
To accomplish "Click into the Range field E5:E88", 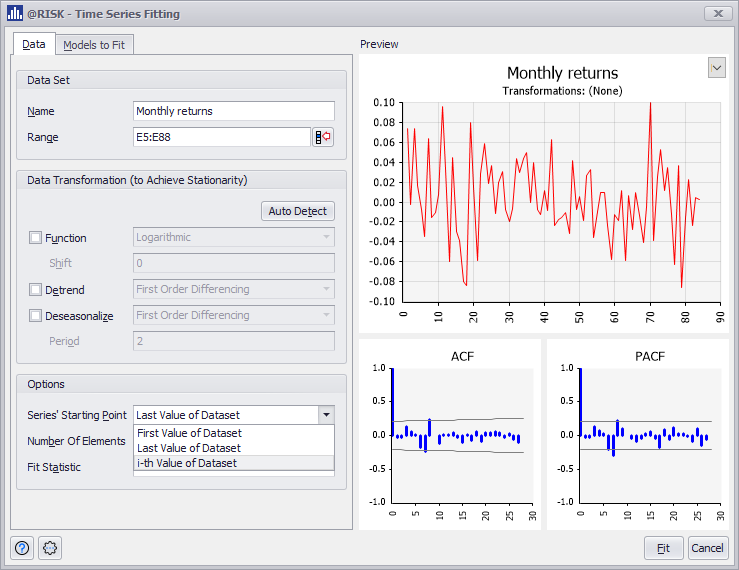I will tap(220, 138).
